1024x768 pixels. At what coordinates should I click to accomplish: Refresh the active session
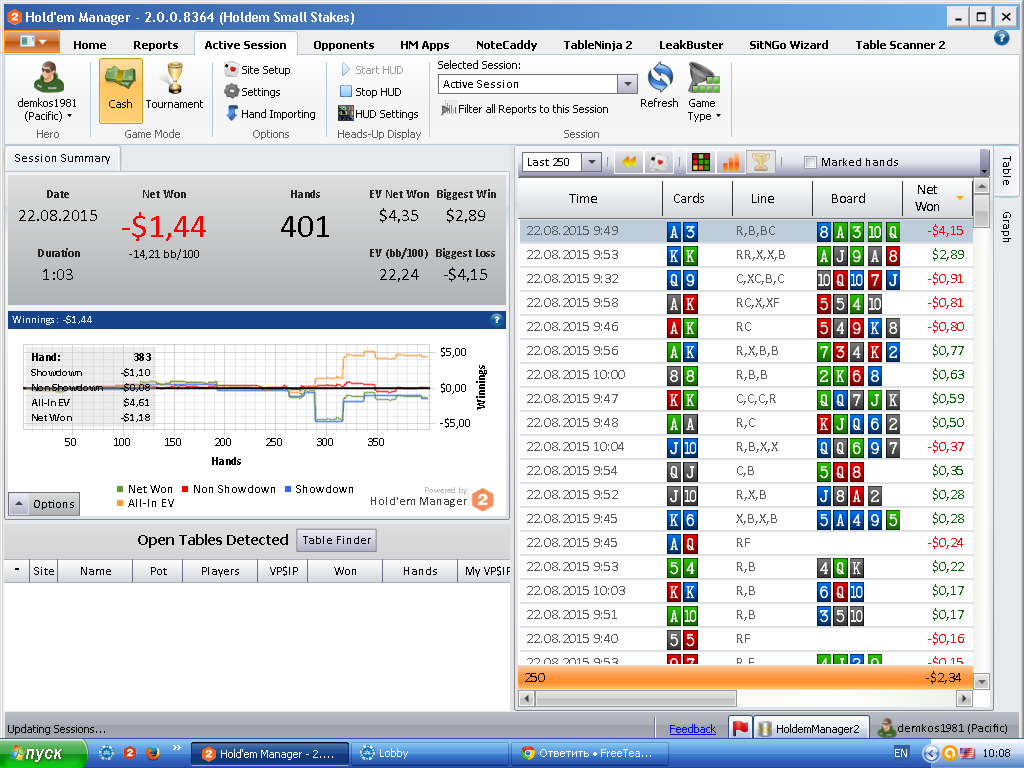(x=660, y=86)
